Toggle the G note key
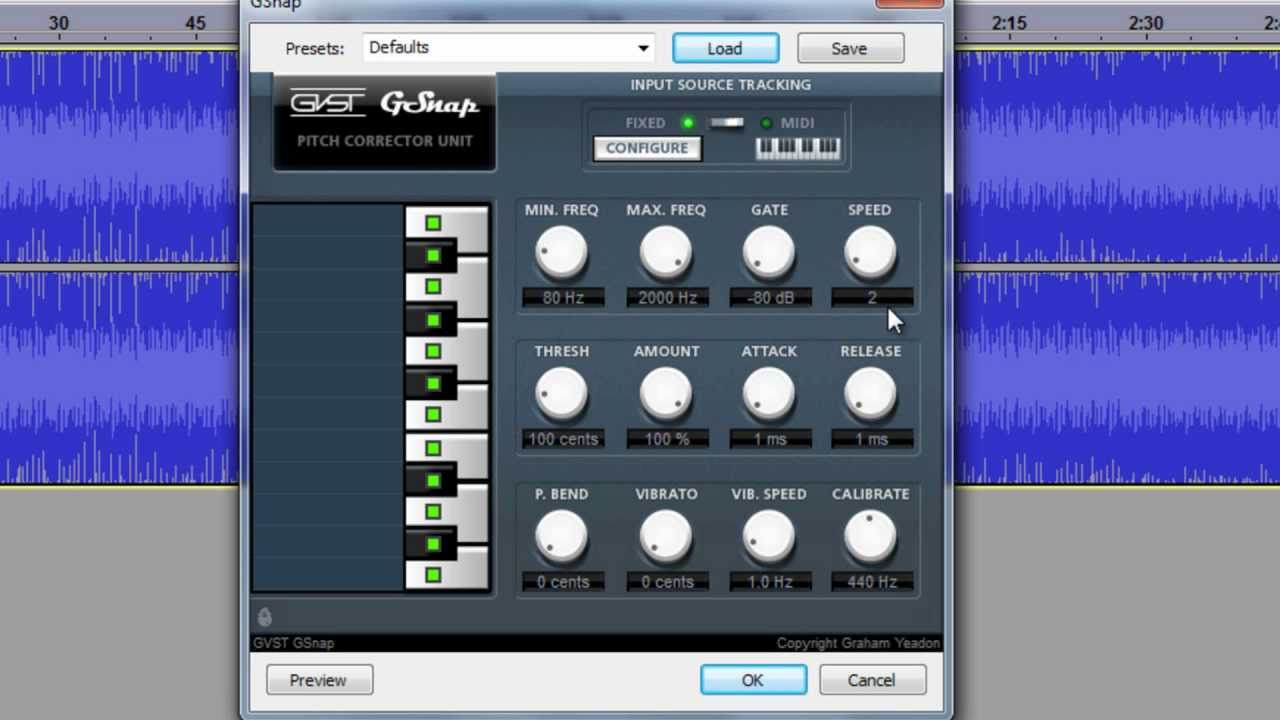This screenshot has width=1280, height=720. (x=433, y=351)
